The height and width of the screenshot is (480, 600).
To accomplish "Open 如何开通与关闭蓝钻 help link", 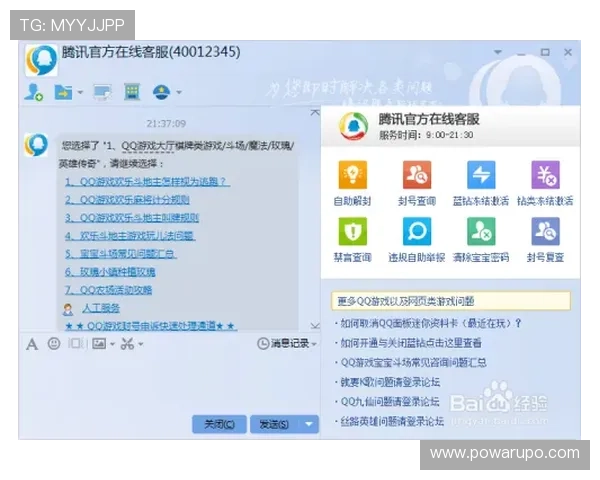I will [x=411, y=343].
